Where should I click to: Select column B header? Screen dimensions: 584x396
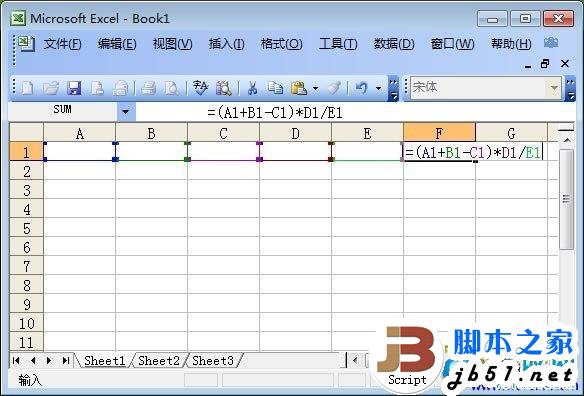(x=151, y=133)
